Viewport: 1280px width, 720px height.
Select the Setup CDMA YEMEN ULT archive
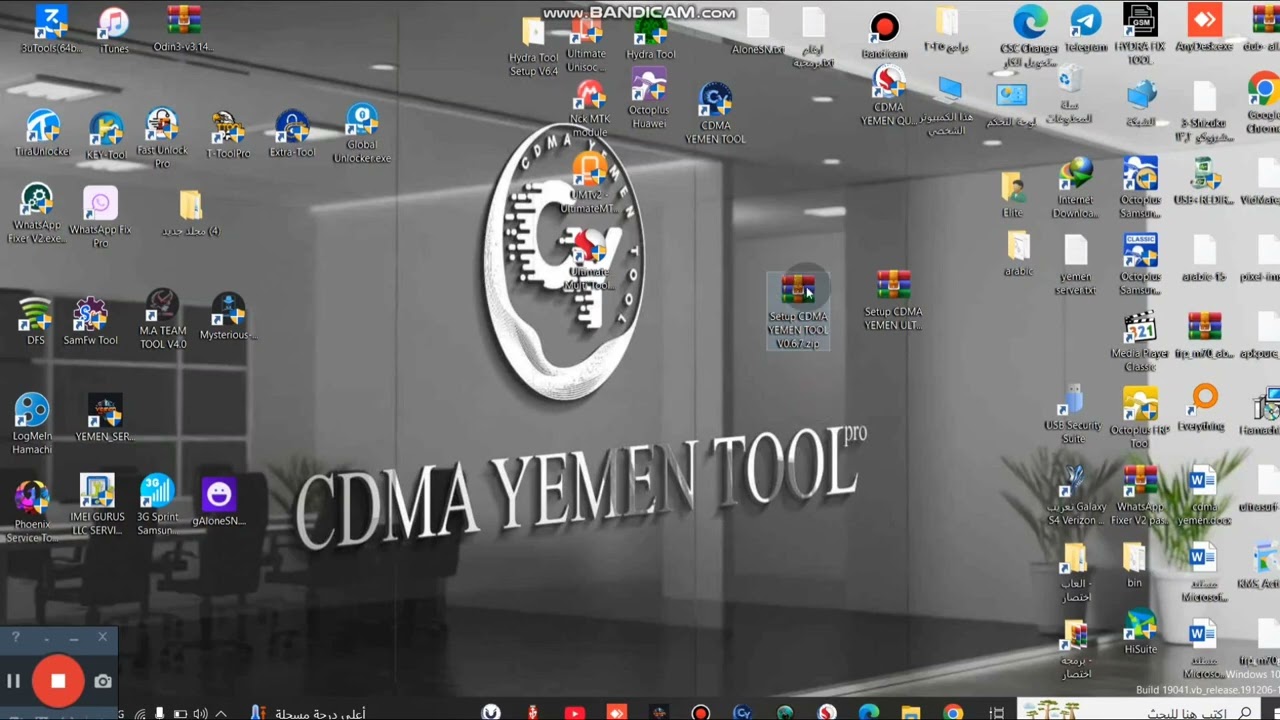click(893, 300)
